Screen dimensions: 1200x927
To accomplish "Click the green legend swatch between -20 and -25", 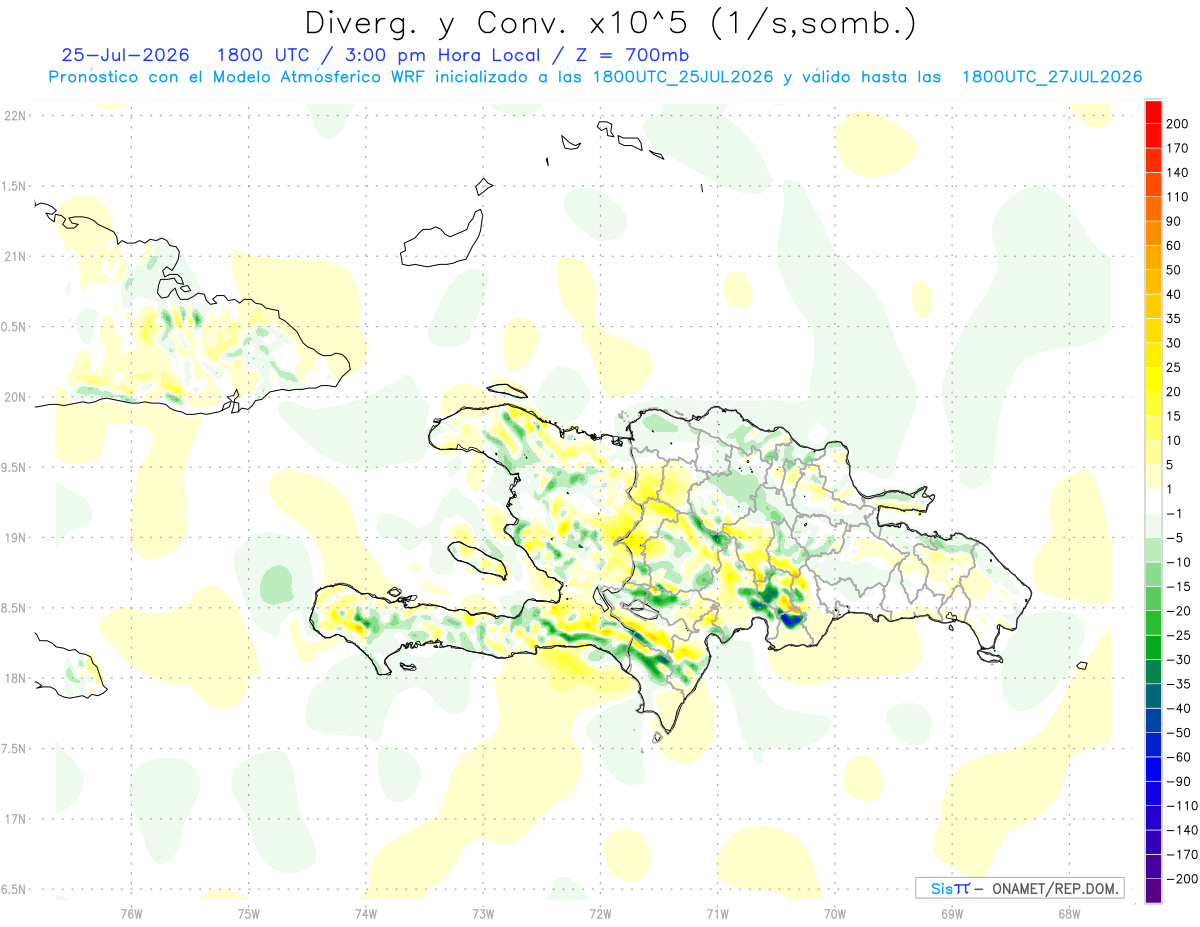I will click(1153, 623).
